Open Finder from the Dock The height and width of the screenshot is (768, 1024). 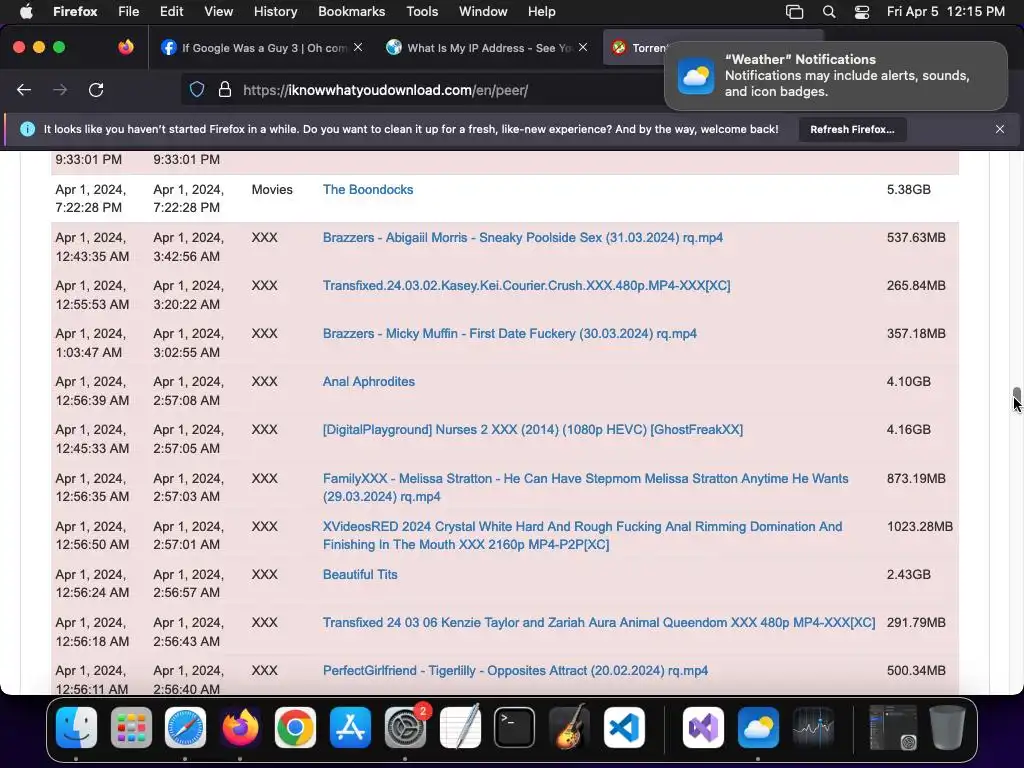[76, 727]
